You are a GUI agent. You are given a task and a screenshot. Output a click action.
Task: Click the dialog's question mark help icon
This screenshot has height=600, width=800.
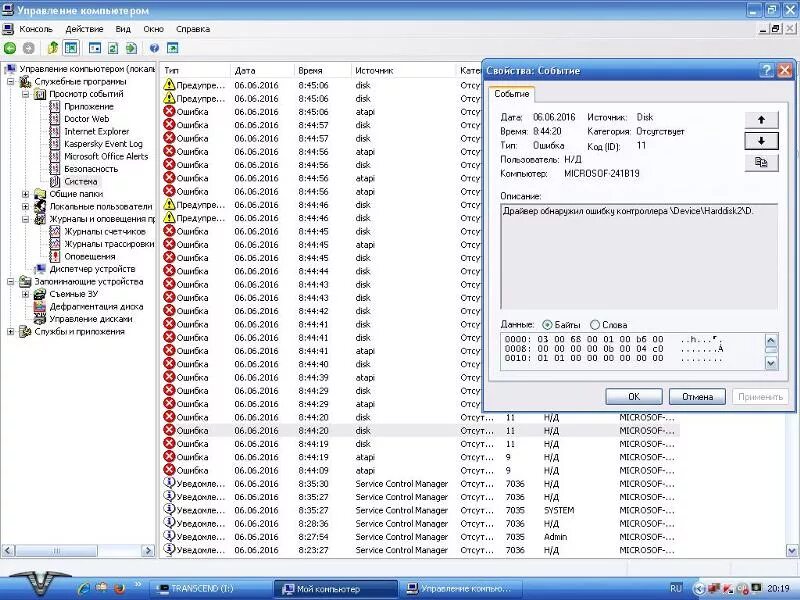[766, 70]
